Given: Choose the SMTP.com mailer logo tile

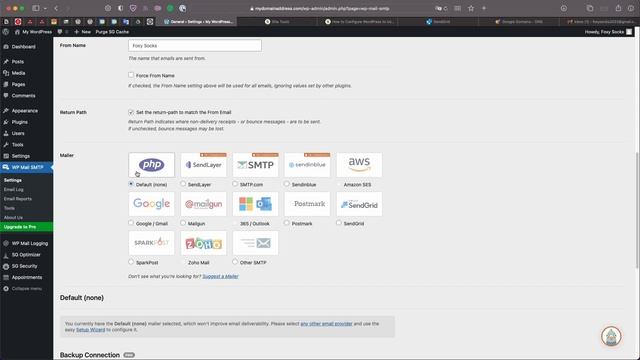Looking at the screenshot, I should [x=256, y=165].
